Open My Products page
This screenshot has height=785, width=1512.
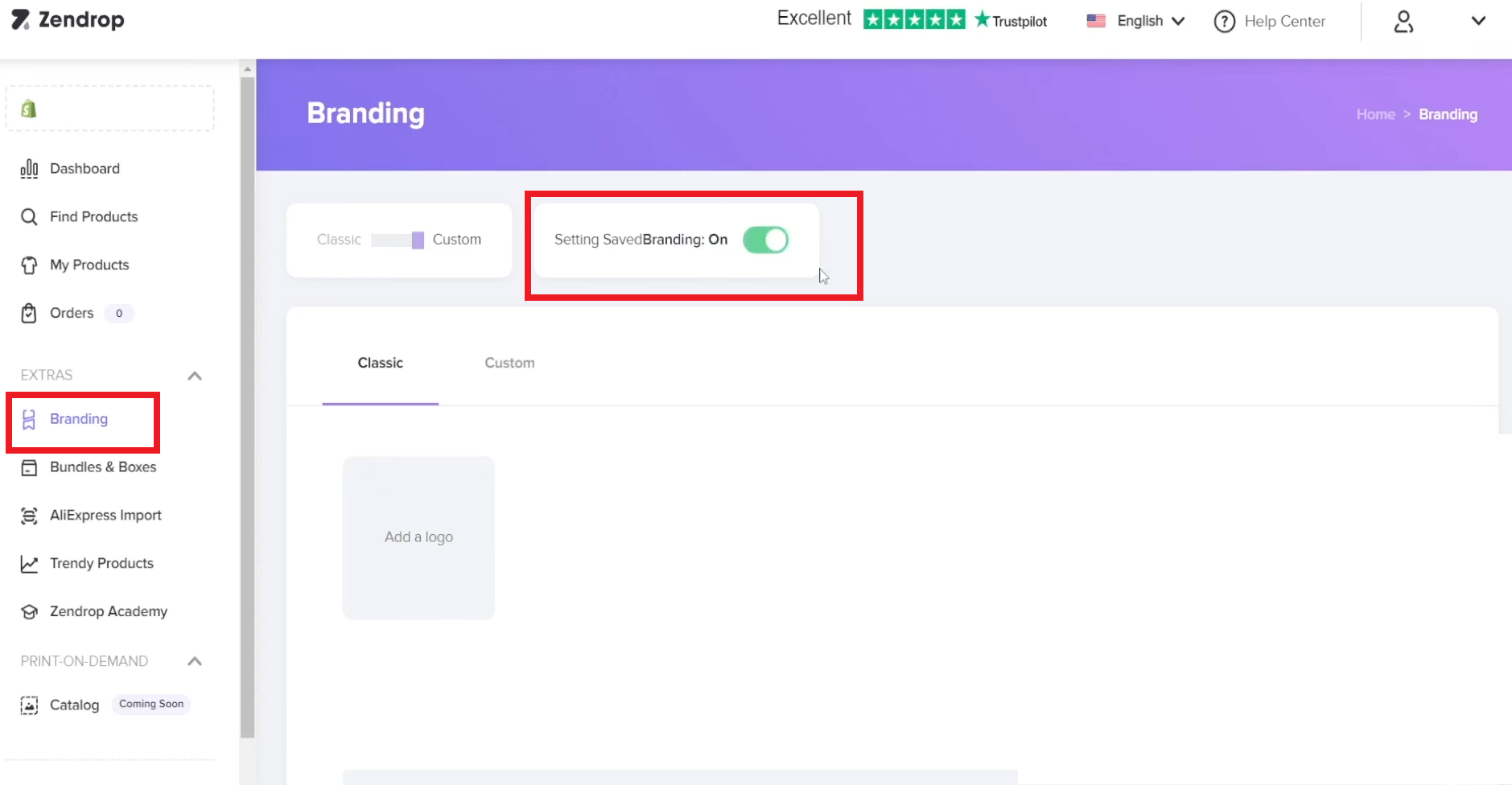click(89, 265)
